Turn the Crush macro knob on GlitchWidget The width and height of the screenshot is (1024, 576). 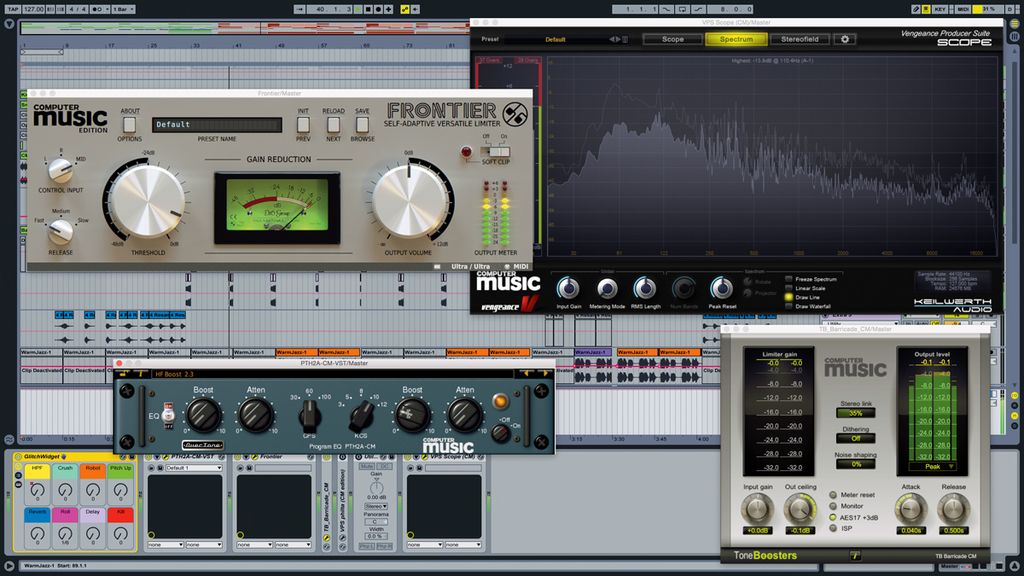[65, 491]
